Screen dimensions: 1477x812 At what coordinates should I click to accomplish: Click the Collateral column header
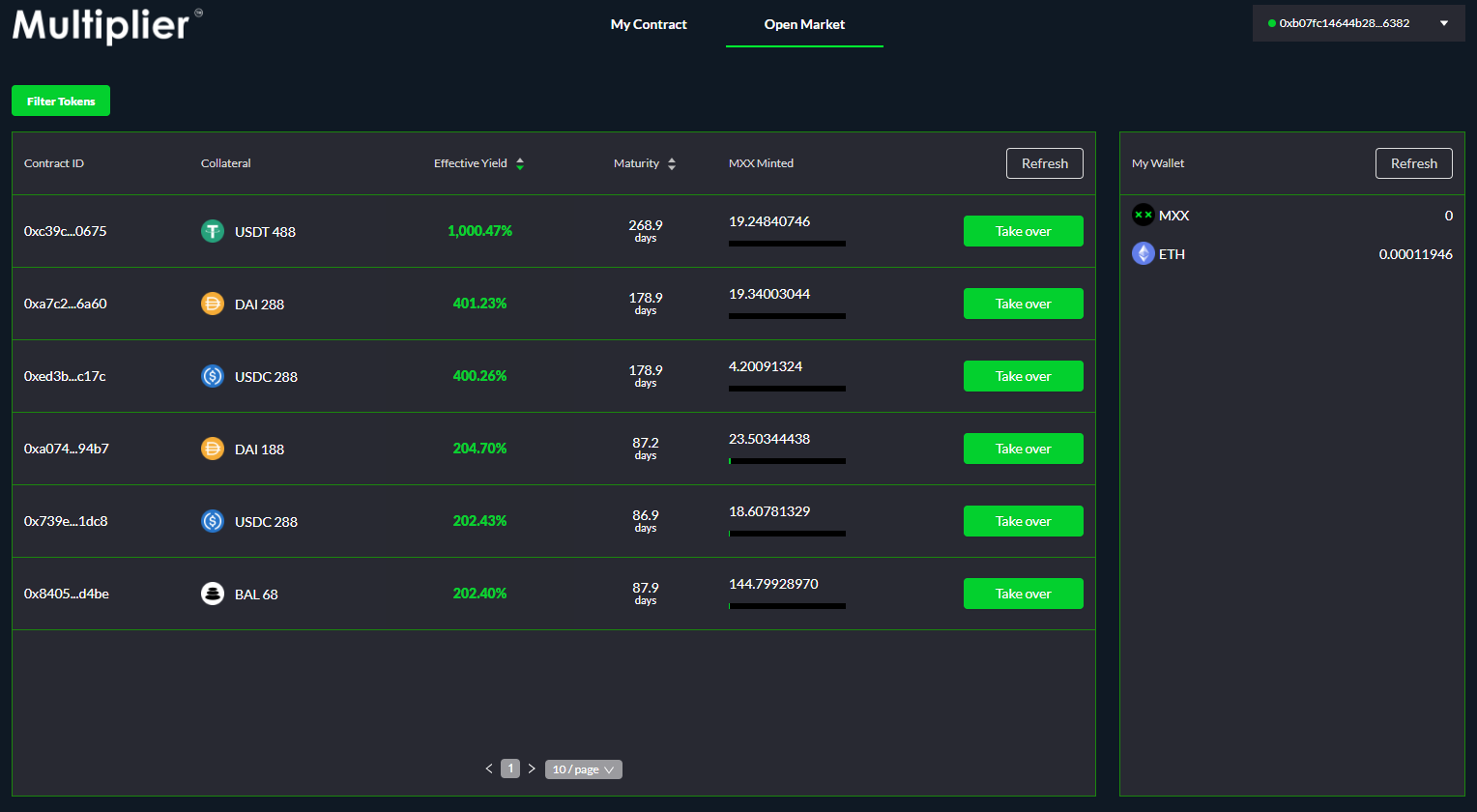226,163
